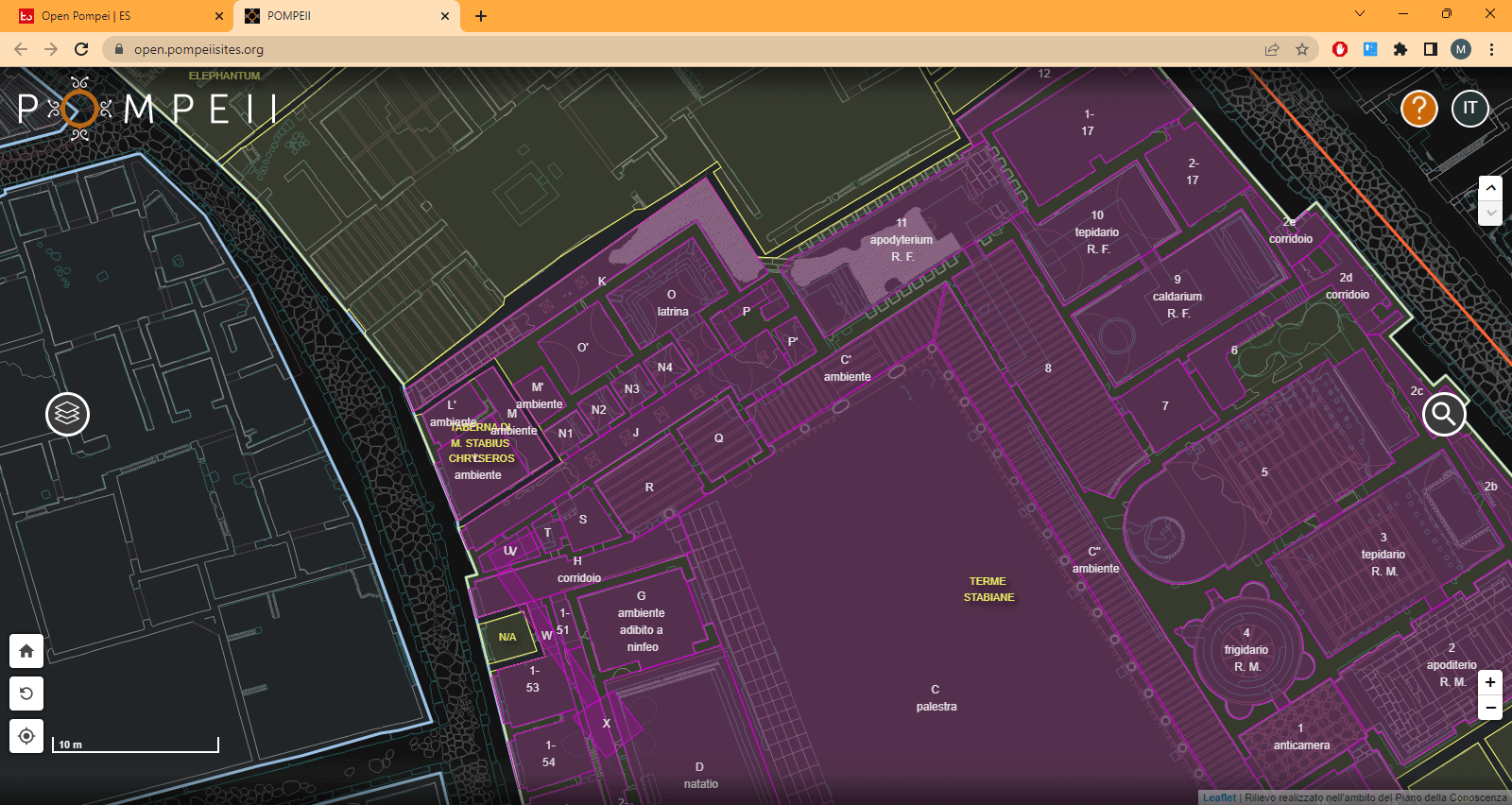Viewport: 1512px width, 805px height.
Task: Reset the map rotation
Action: tap(26, 694)
